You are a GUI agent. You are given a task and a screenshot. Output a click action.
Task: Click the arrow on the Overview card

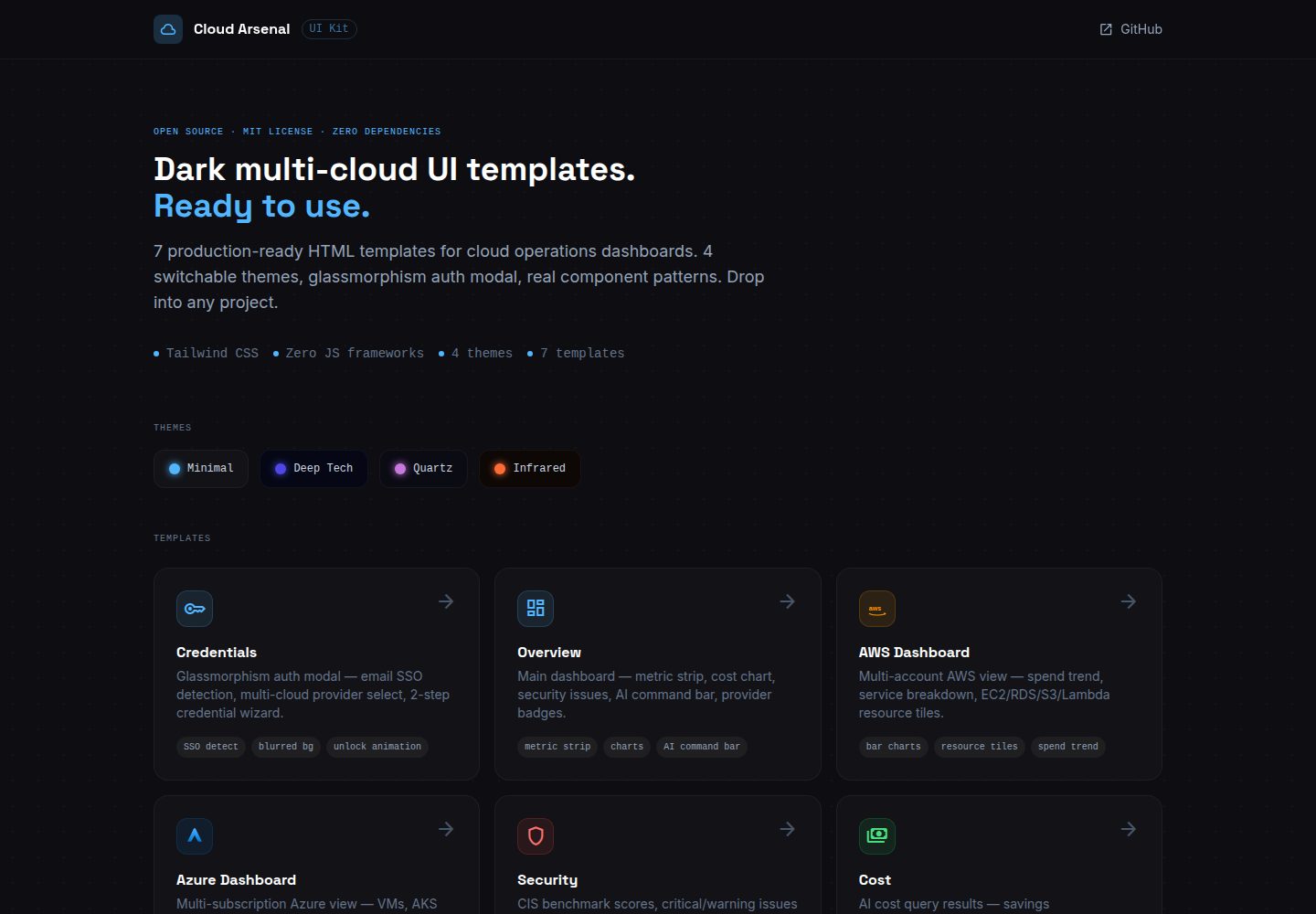(787, 601)
